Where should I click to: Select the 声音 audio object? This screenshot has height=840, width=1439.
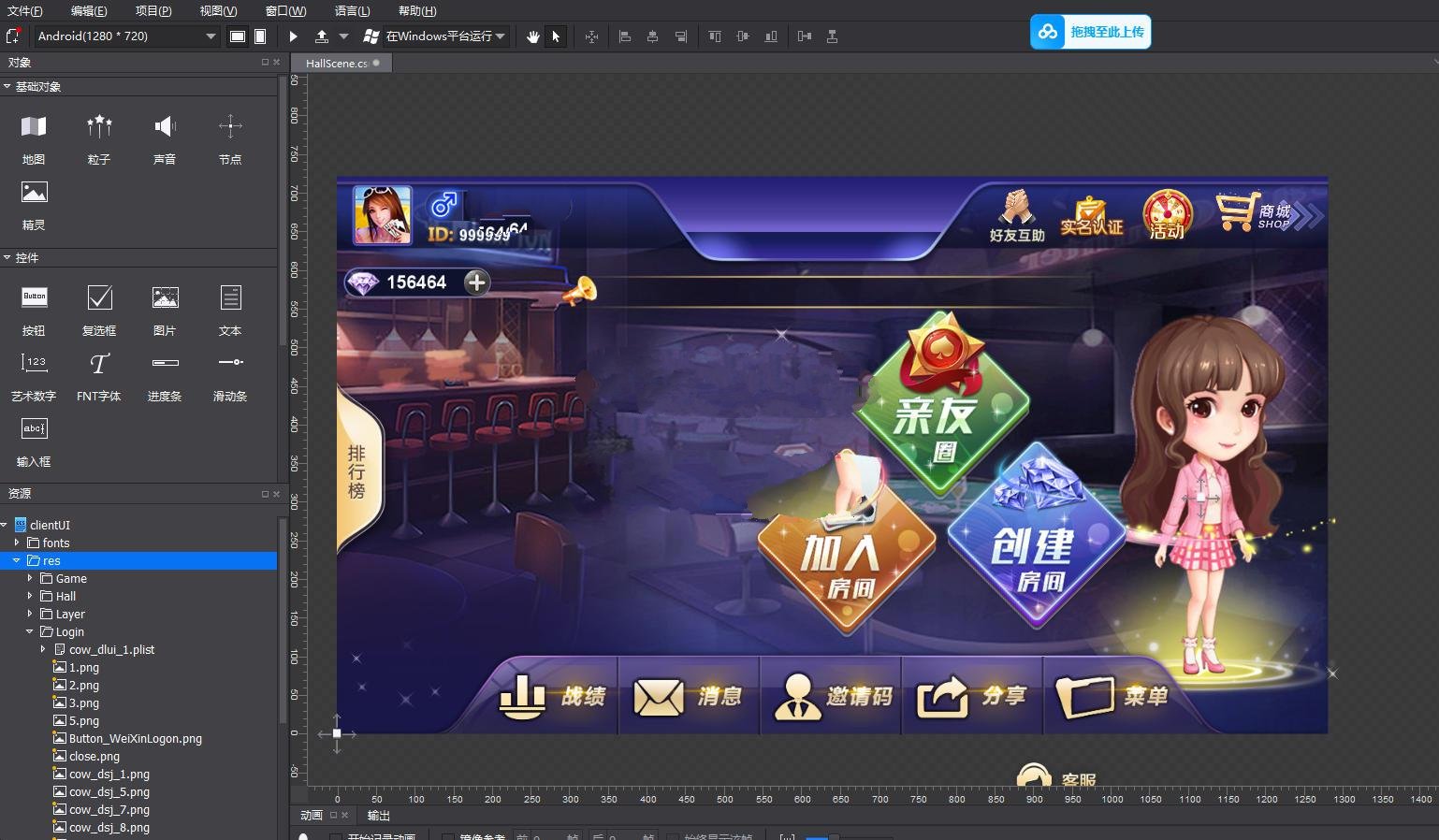point(165,138)
